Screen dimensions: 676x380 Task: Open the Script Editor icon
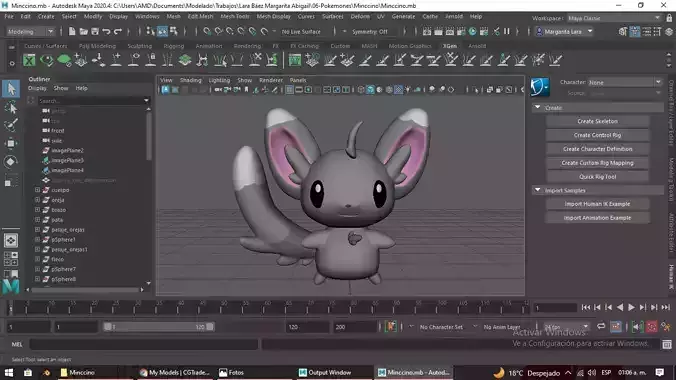tap(667, 344)
